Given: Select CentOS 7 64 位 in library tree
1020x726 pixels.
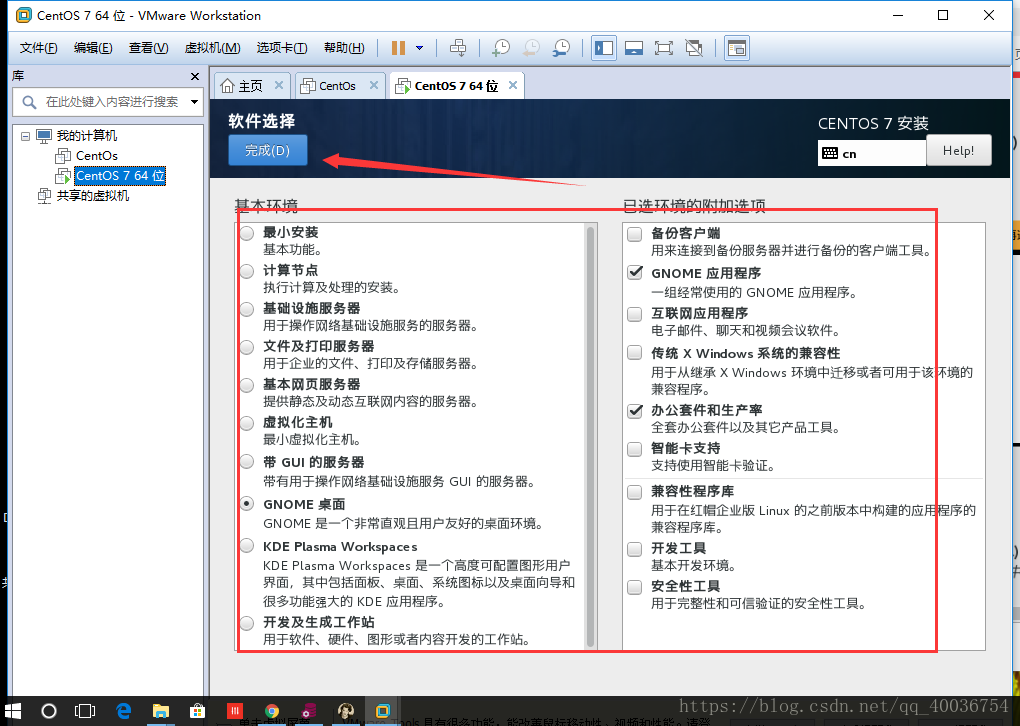Looking at the screenshot, I should point(120,176).
